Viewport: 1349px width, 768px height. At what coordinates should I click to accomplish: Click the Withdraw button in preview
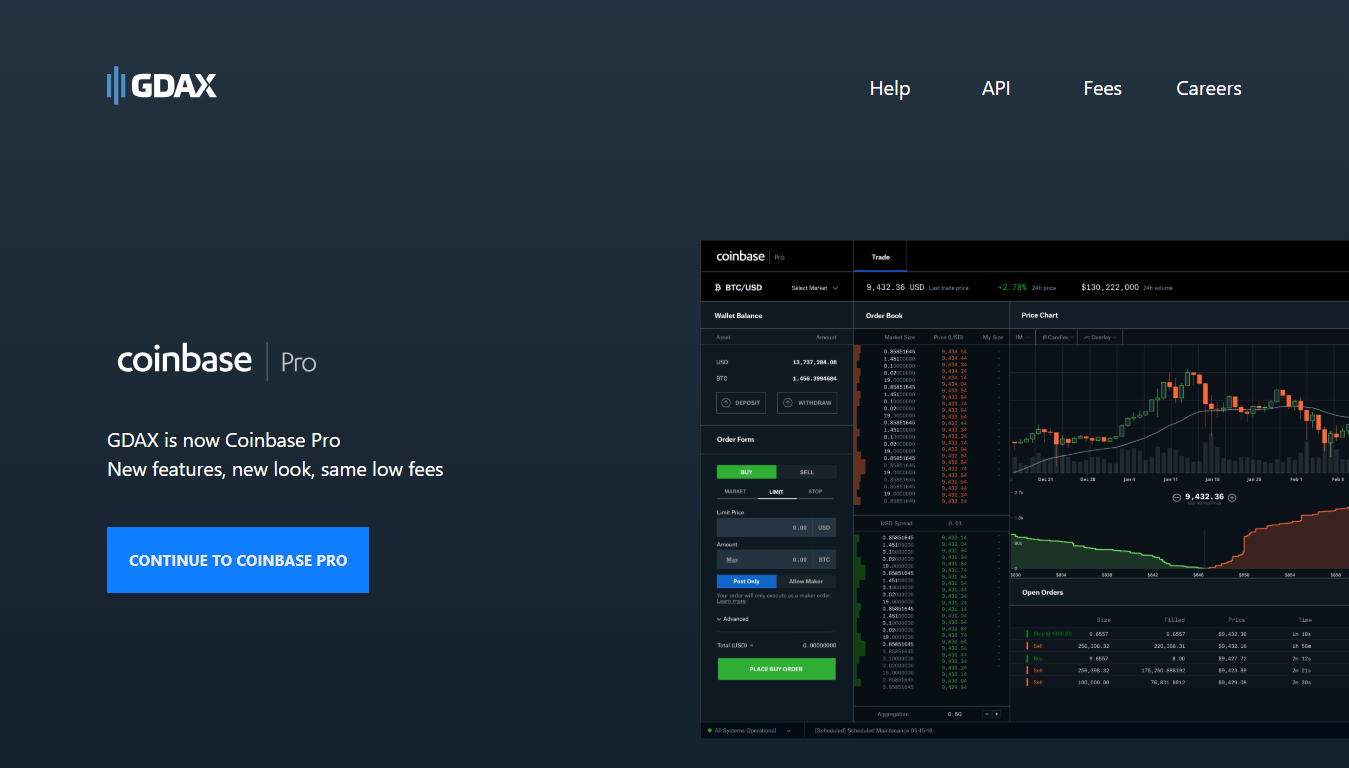tap(807, 403)
